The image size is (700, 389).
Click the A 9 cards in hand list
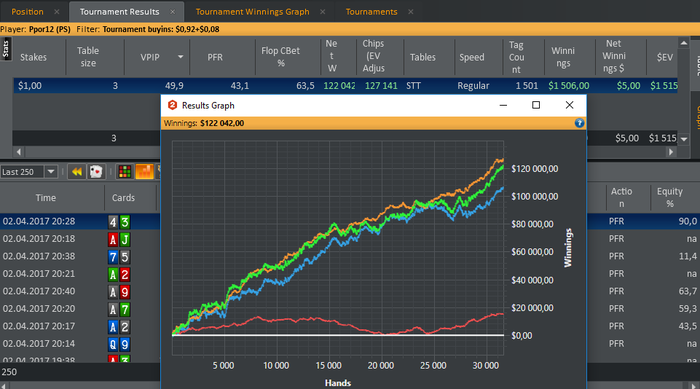(119, 292)
